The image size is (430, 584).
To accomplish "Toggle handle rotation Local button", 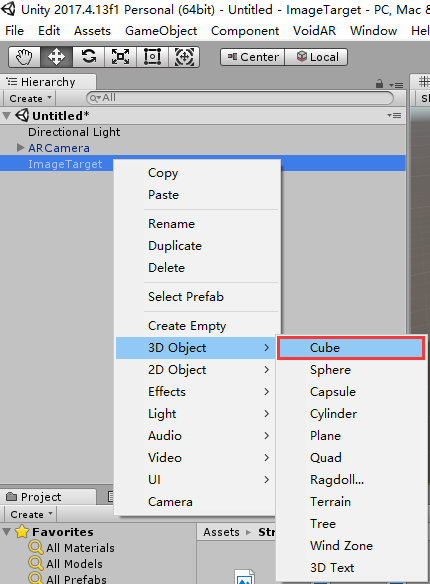I will [x=316, y=57].
